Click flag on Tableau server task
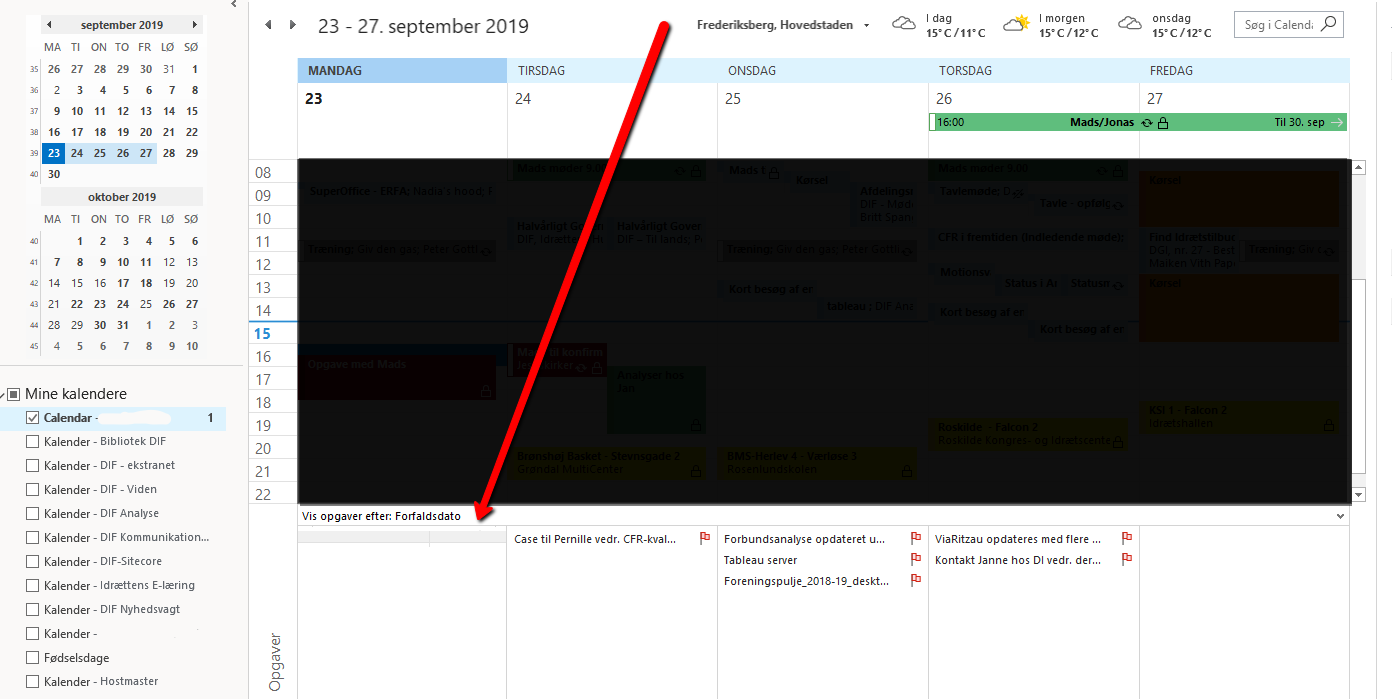The image size is (1392, 699). [x=915, y=560]
